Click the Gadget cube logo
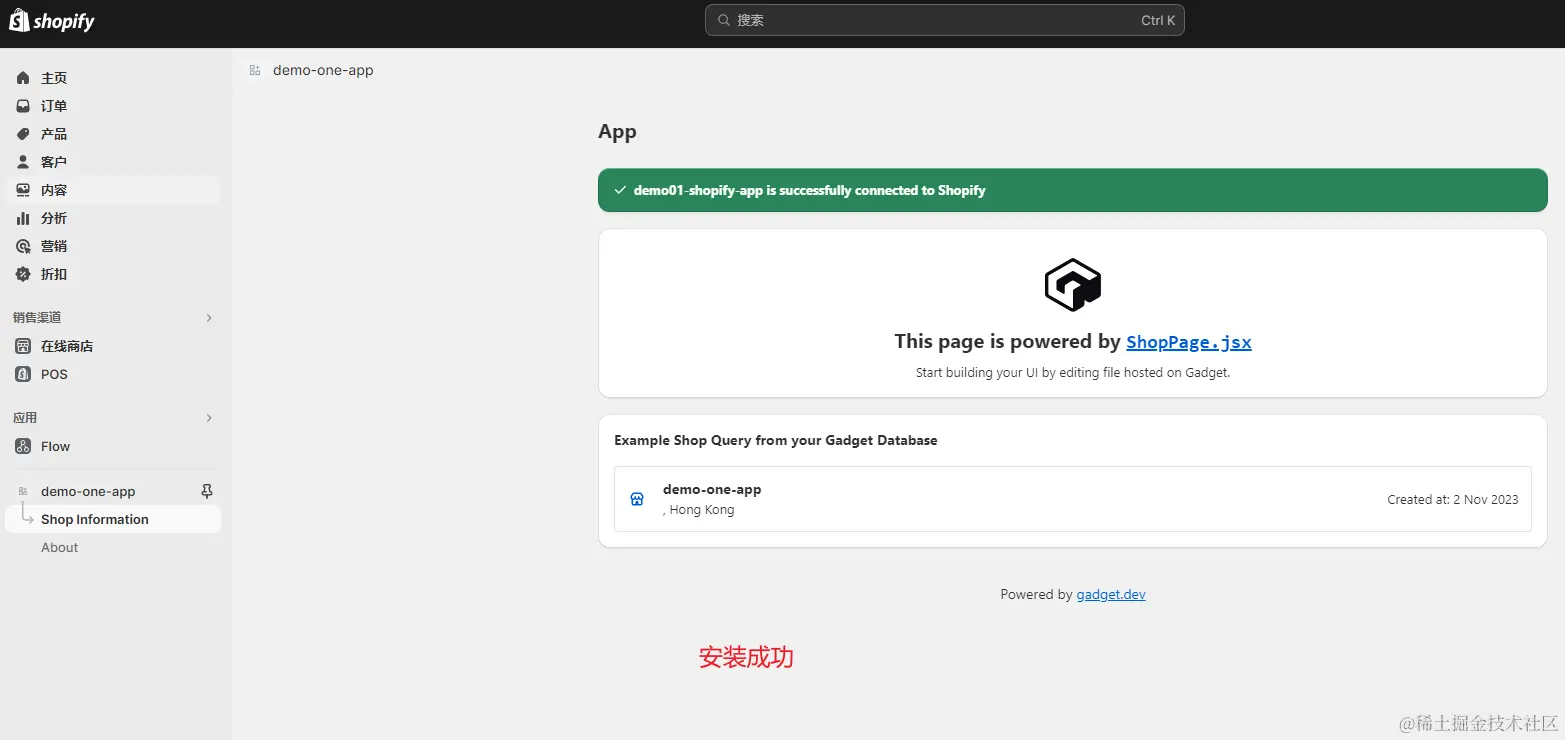 [x=1073, y=285]
